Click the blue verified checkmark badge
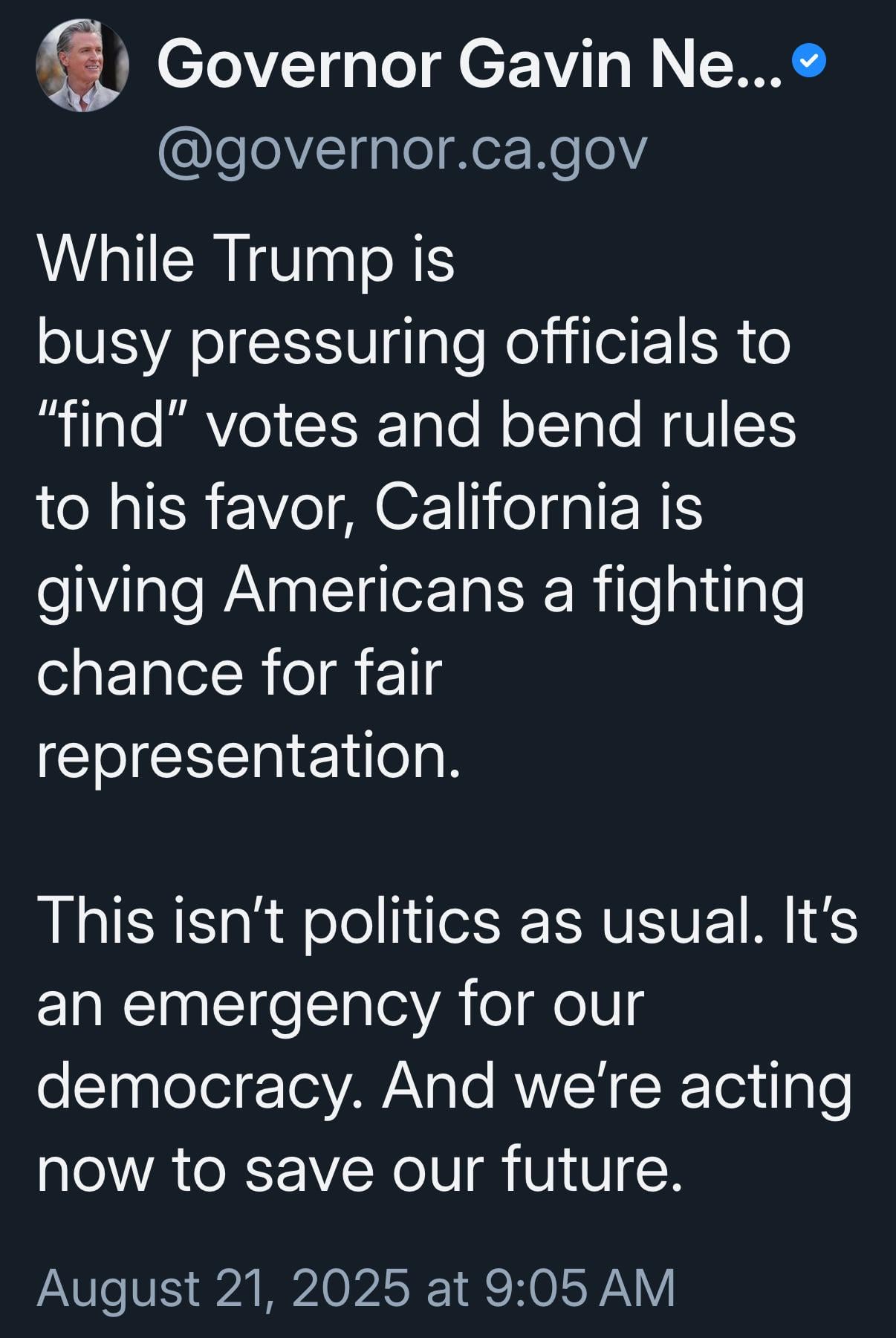The width and height of the screenshot is (896, 1338). click(809, 62)
